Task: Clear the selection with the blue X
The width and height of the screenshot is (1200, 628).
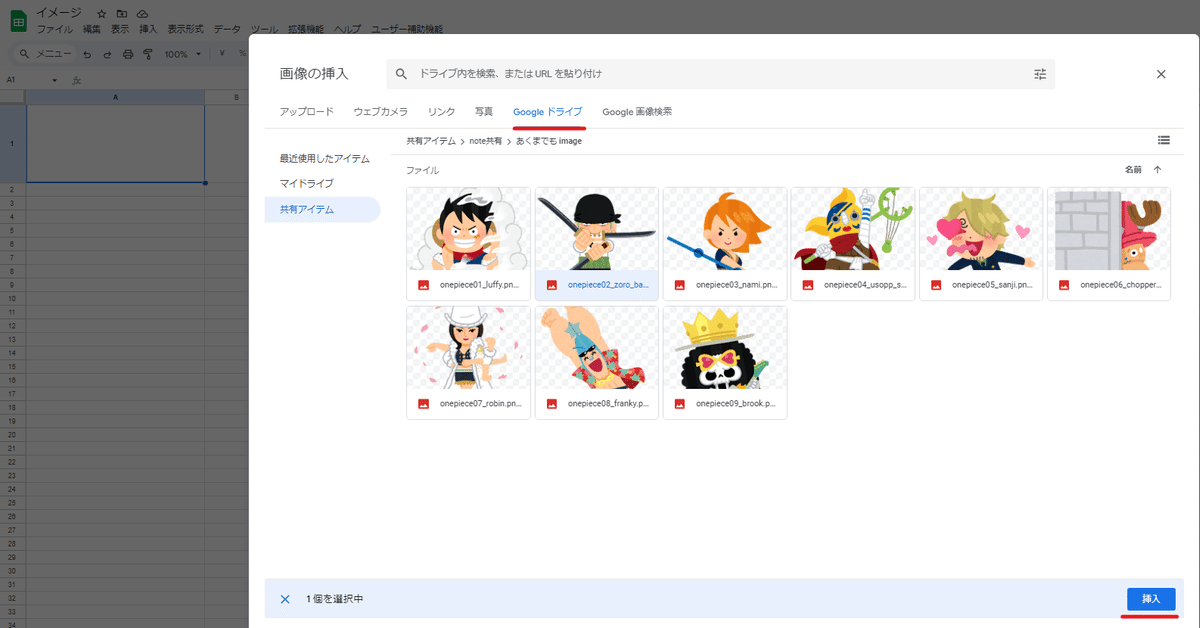Action: (285, 599)
